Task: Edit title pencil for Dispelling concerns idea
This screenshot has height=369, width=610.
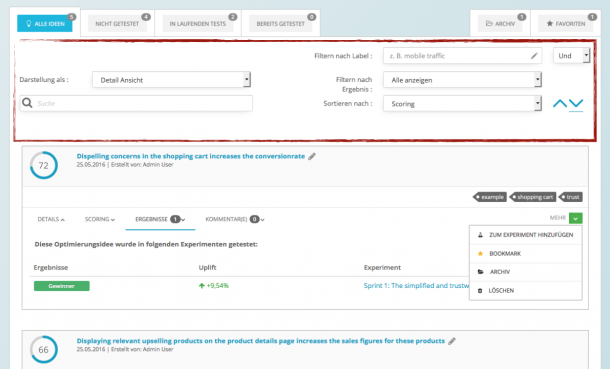Action: coord(312,156)
